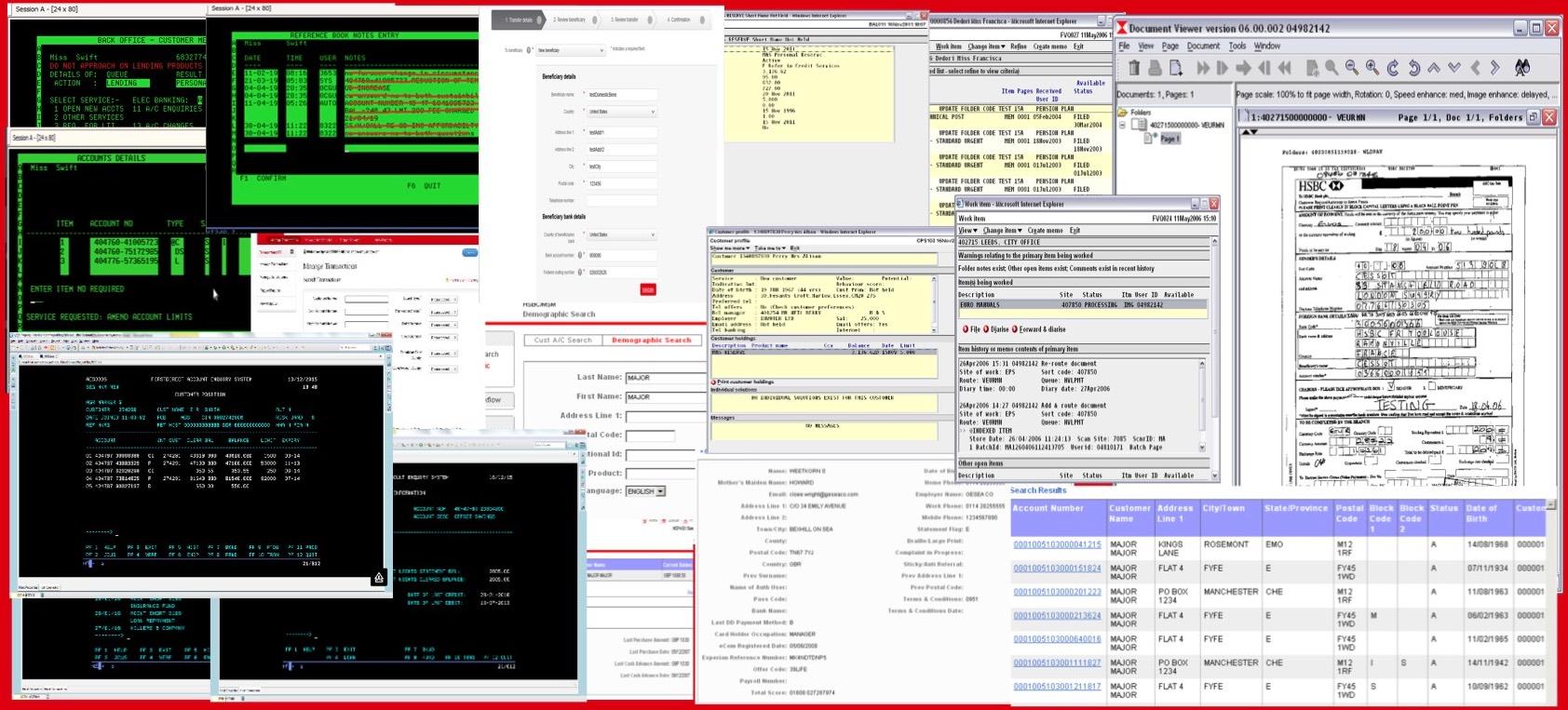This screenshot has height=710, width=1568.
Task: Zoom out with the minus magnifier icon
Action: [1352, 68]
